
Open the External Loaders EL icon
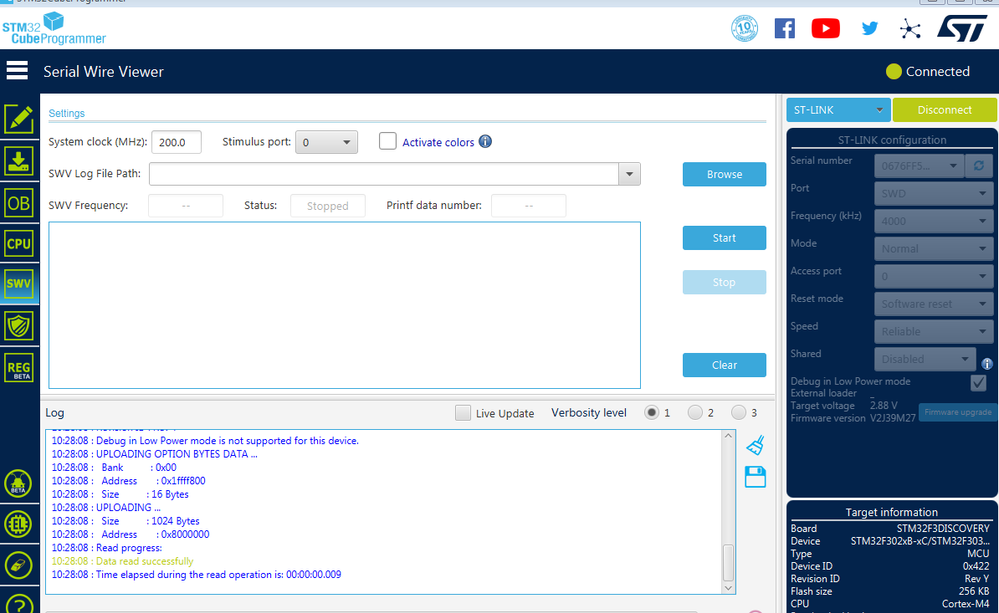click(x=18, y=524)
